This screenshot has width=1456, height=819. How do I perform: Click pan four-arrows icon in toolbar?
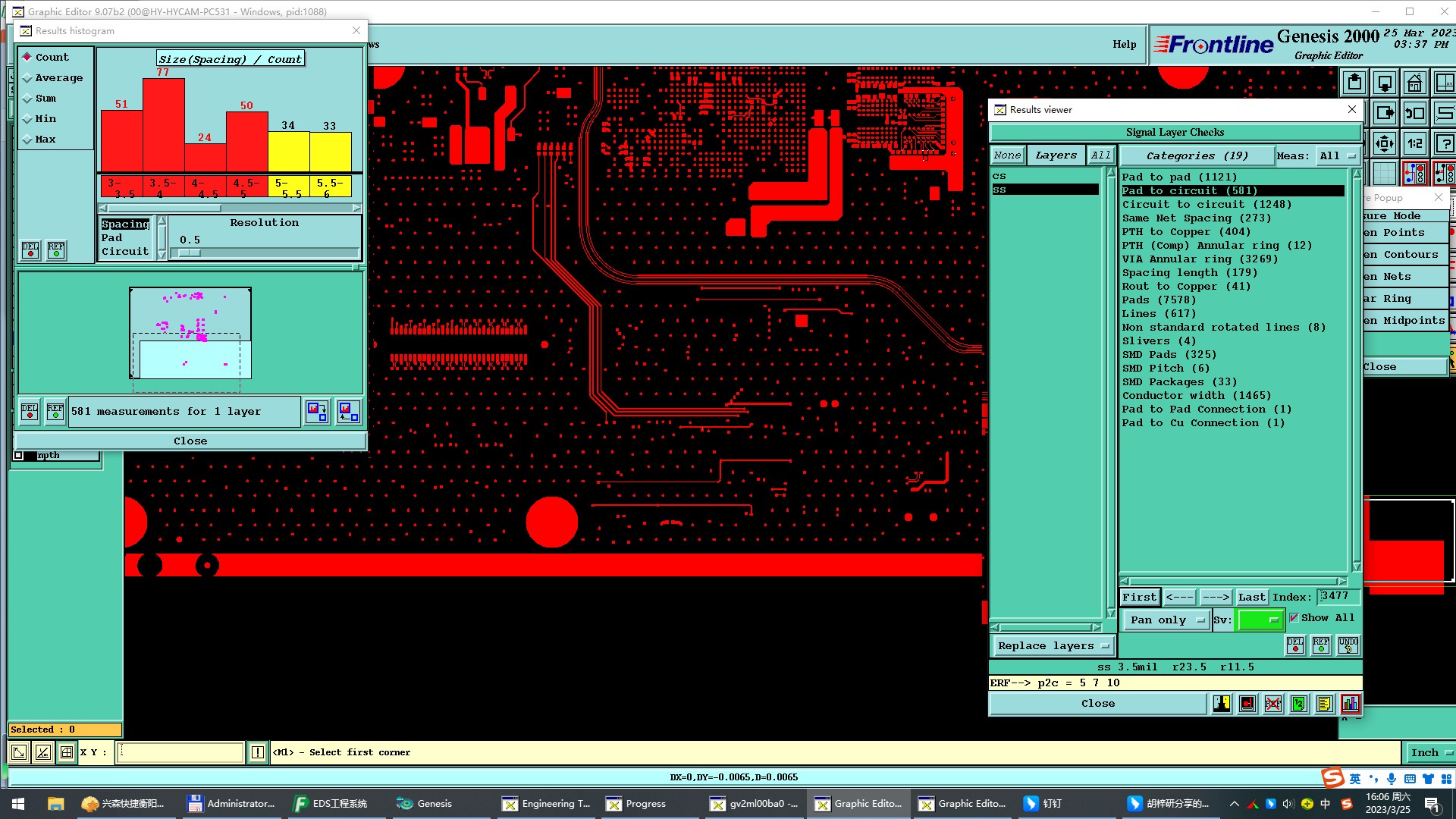pyautogui.click(x=1385, y=143)
